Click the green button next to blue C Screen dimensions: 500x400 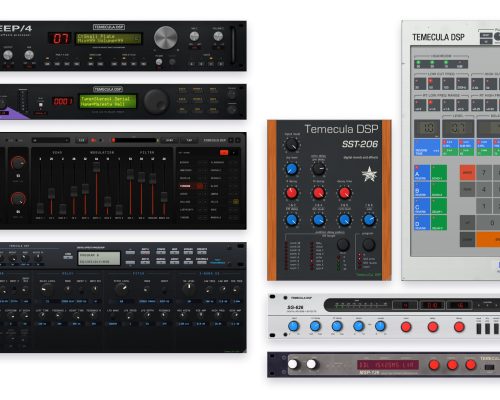point(439,206)
